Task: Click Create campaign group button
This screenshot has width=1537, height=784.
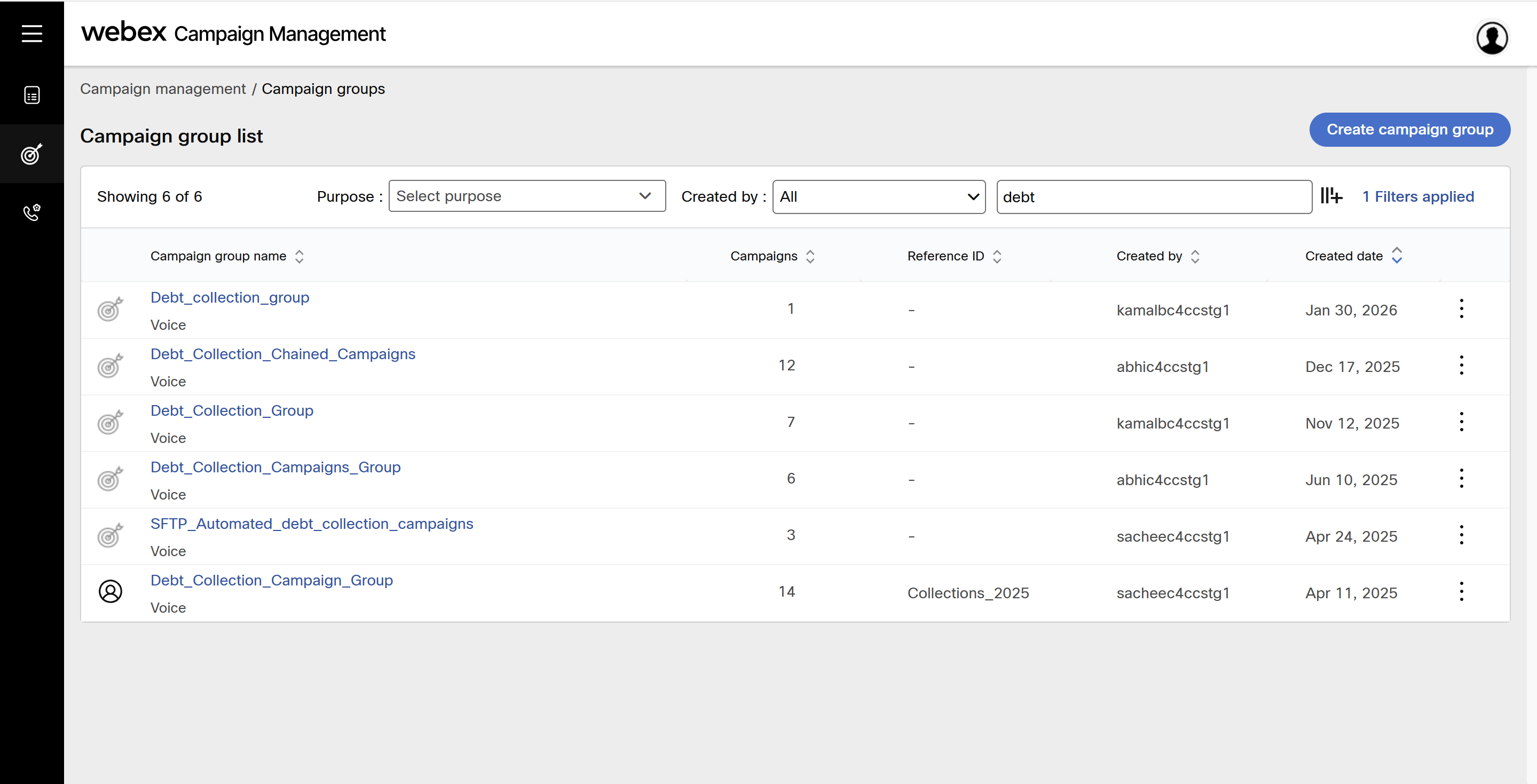Action: coord(1409,130)
